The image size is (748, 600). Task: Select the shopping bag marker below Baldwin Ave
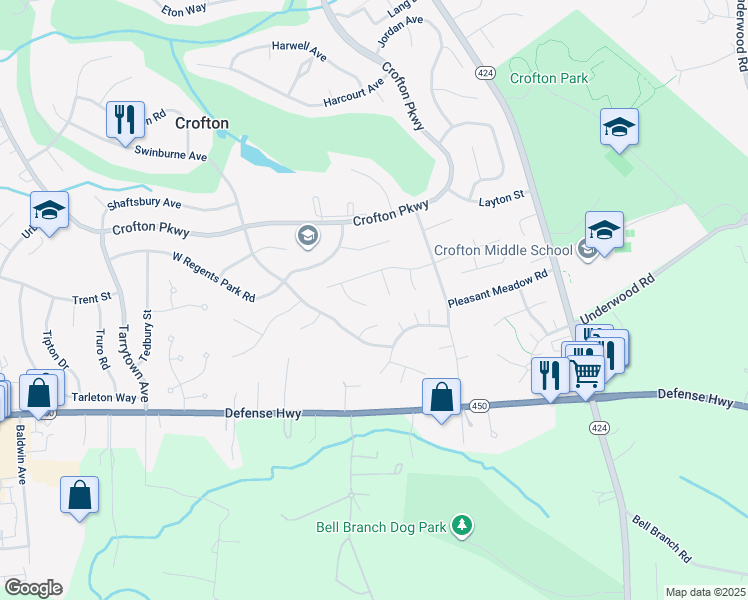coord(80,495)
